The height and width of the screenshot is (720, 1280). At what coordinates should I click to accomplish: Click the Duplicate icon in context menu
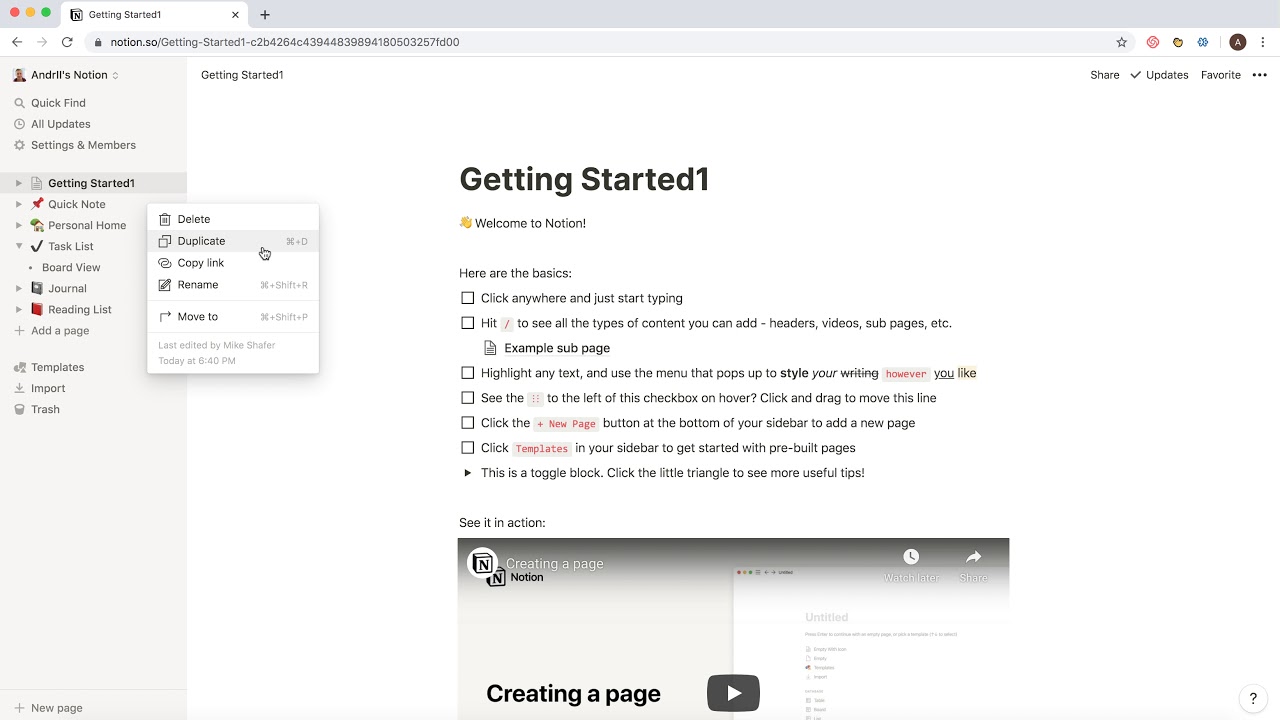pos(165,241)
